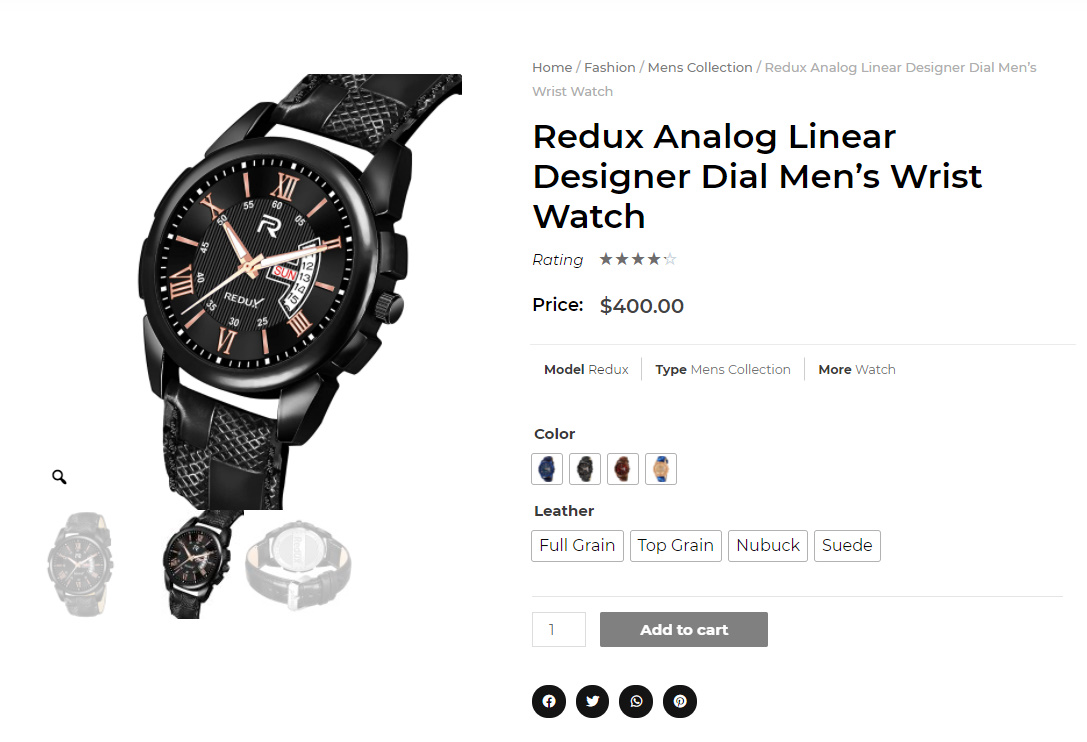The width and height of the screenshot is (1087, 742).
Task: Share product via Twitter icon
Action: 592,701
